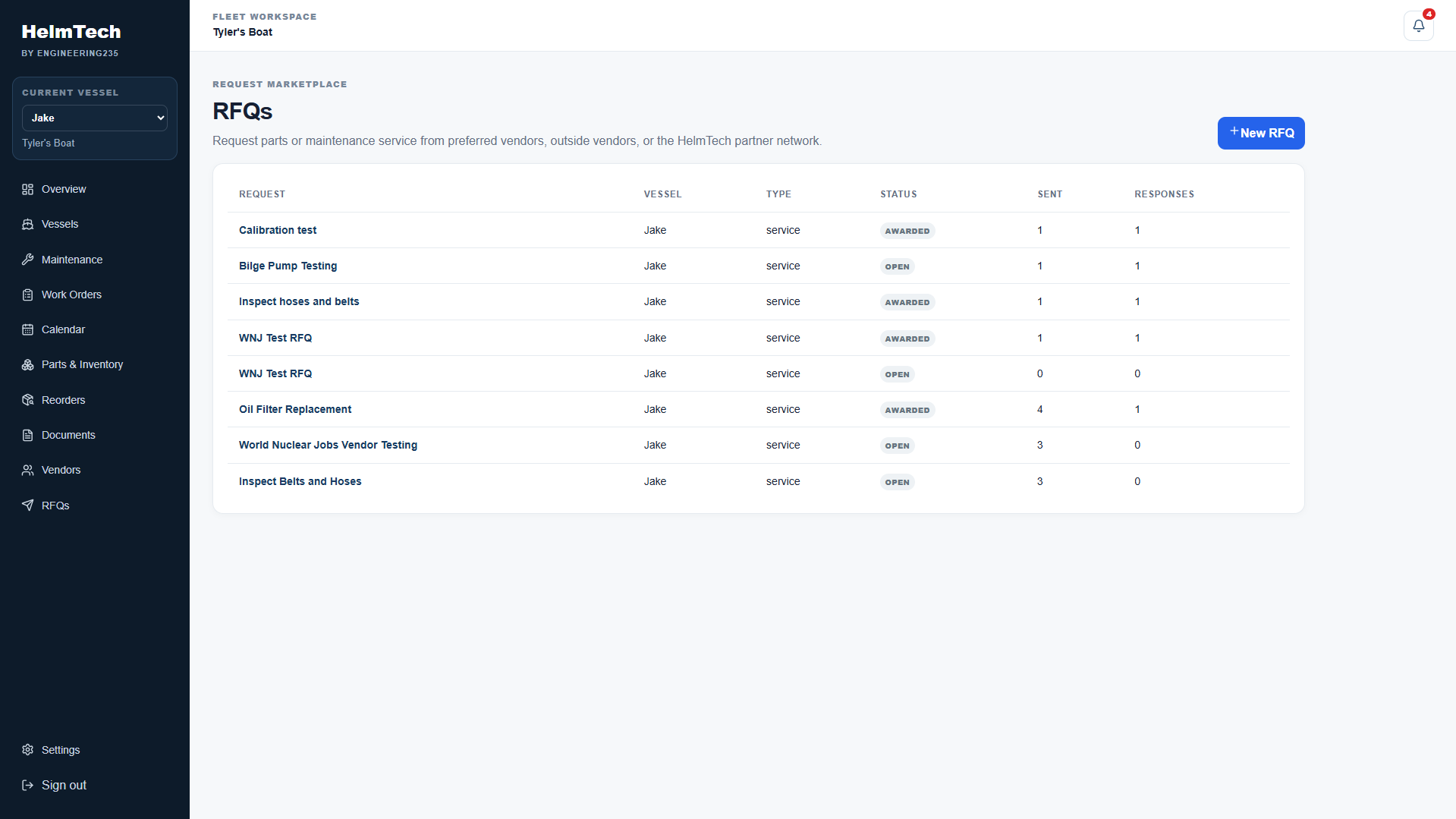Screen dimensions: 1456x819
Task: Expand the Current Vessel dropdown showing Jake
Action: [95, 118]
